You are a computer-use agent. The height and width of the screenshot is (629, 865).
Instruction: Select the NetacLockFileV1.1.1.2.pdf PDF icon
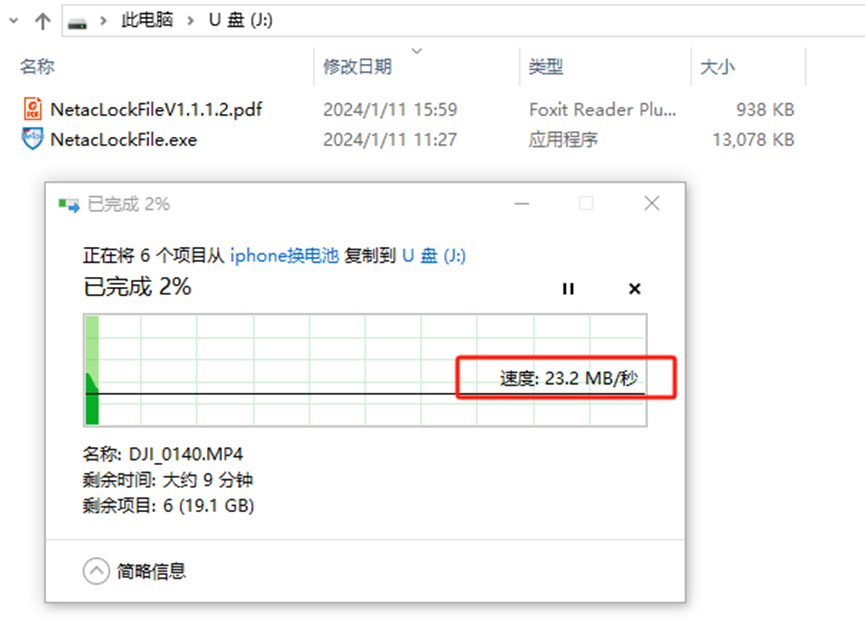pyautogui.click(x=33, y=109)
